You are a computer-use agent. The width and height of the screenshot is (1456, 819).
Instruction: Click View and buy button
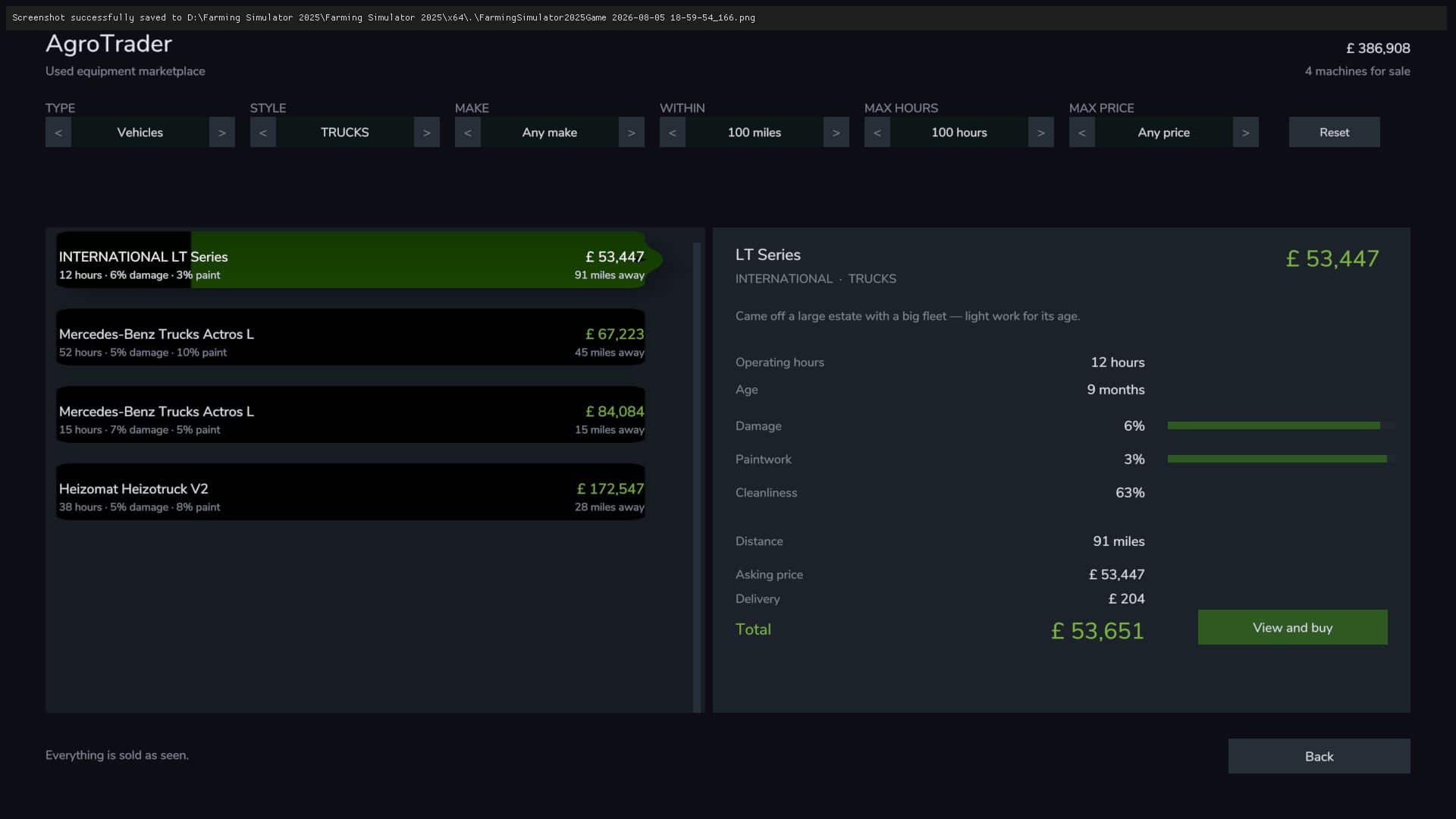pos(1293,627)
